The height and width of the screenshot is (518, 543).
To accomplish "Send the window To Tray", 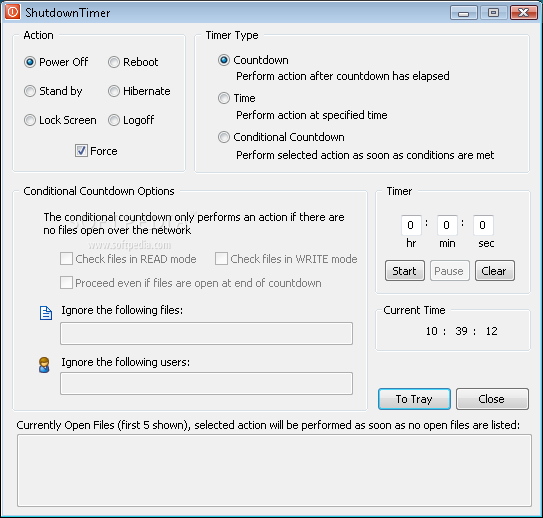I will (x=414, y=399).
